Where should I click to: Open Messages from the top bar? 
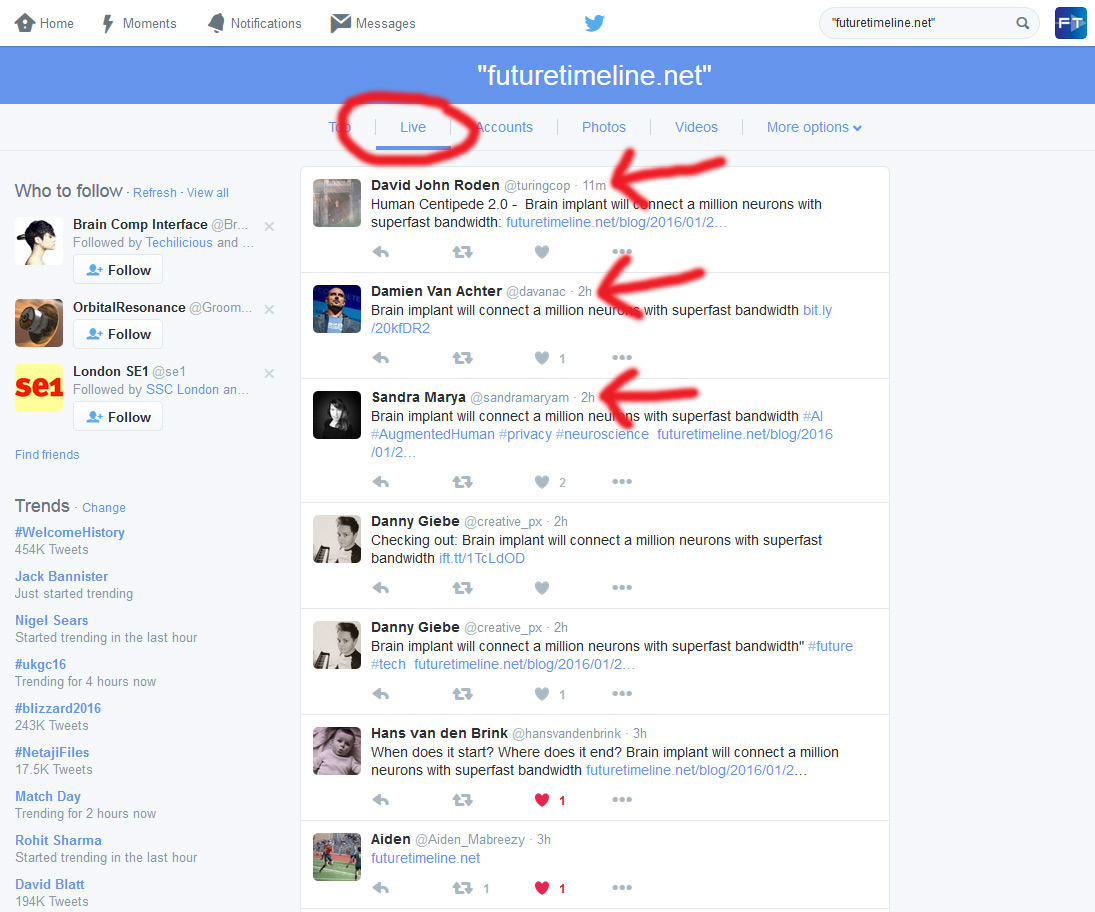point(373,23)
